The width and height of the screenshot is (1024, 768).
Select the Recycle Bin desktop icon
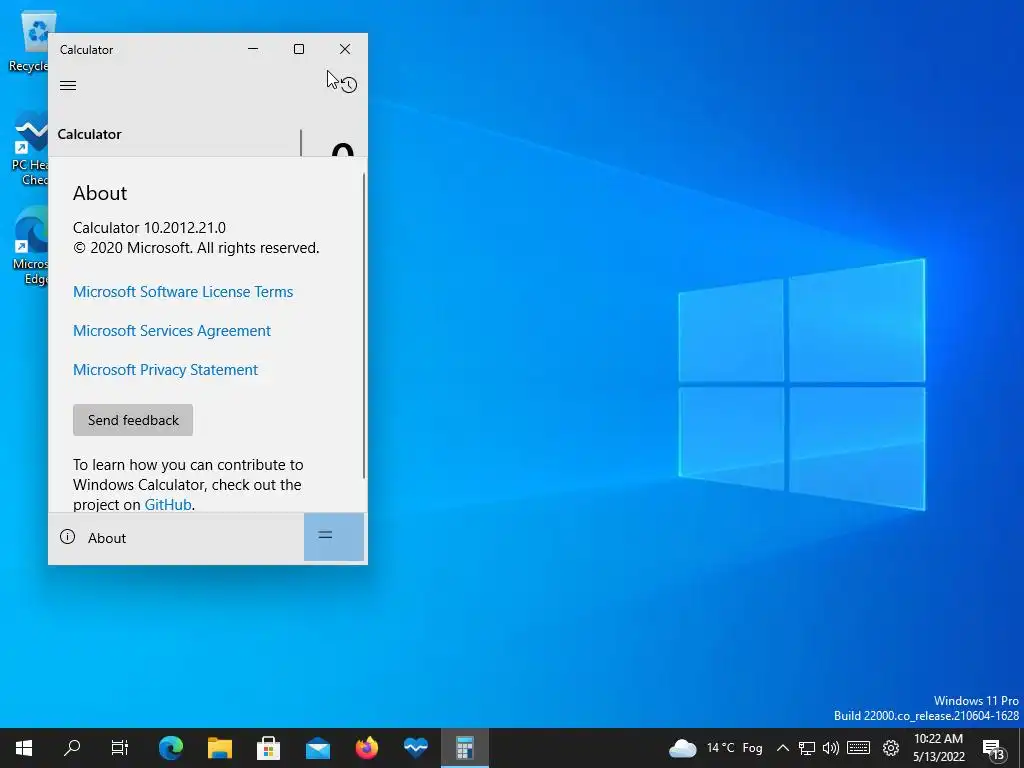(29, 40)
